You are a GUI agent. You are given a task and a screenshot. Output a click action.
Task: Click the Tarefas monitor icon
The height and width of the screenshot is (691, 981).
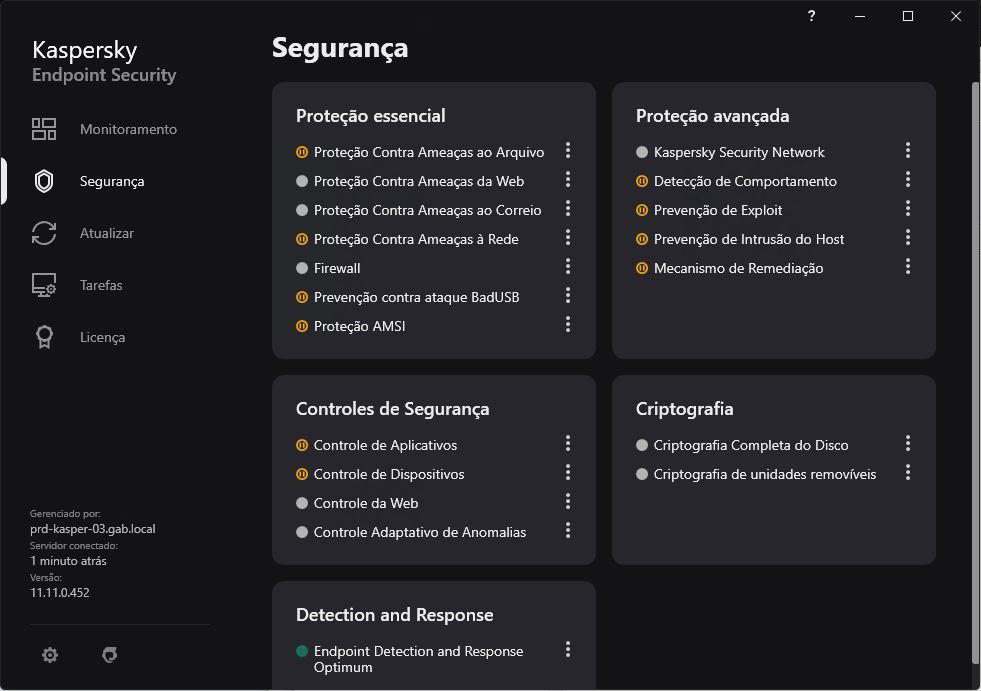44,285
